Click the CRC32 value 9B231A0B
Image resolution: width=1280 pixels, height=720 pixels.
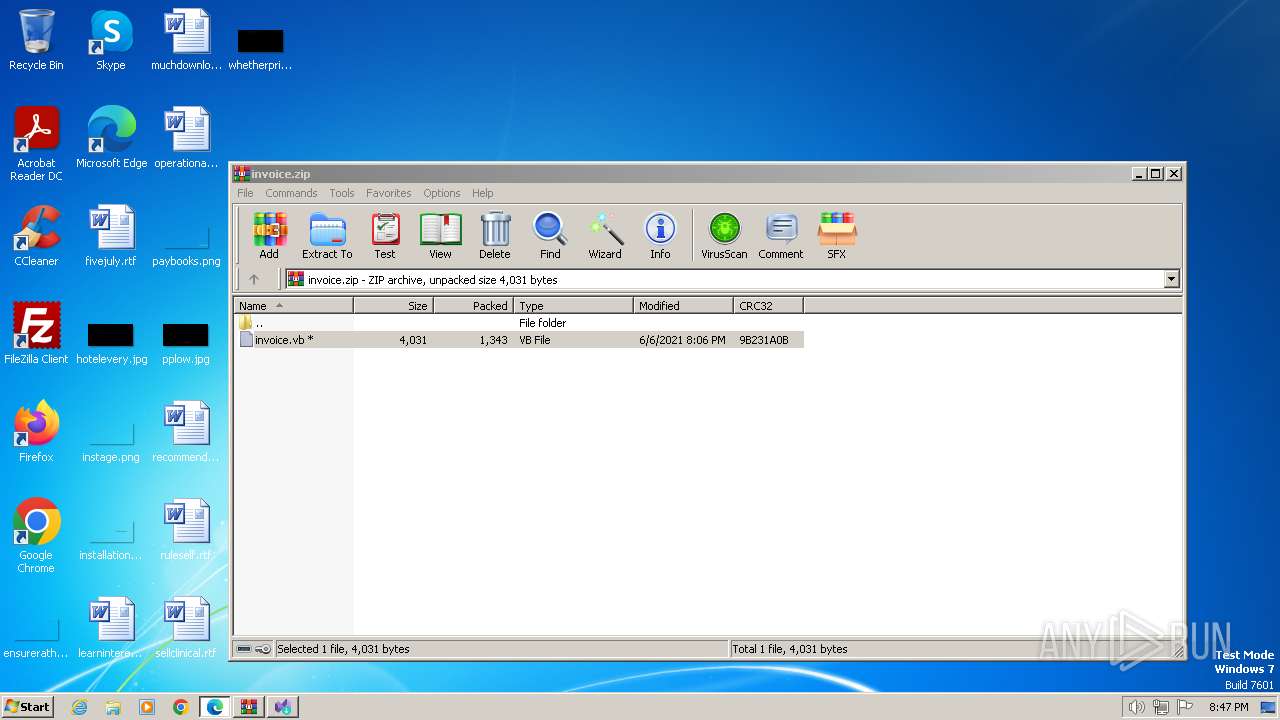(x=764, y=340)
